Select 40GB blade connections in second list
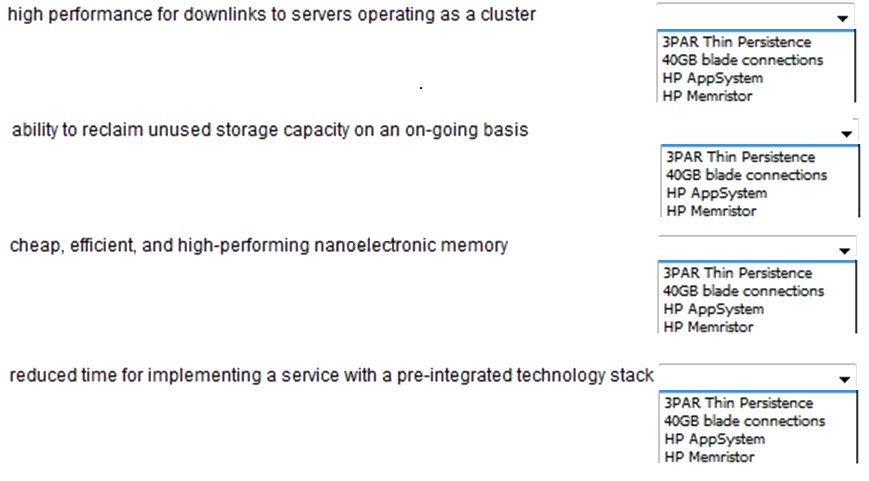Image resolution: width=869 pixels, height=481 pixels. tap(747, 175)
